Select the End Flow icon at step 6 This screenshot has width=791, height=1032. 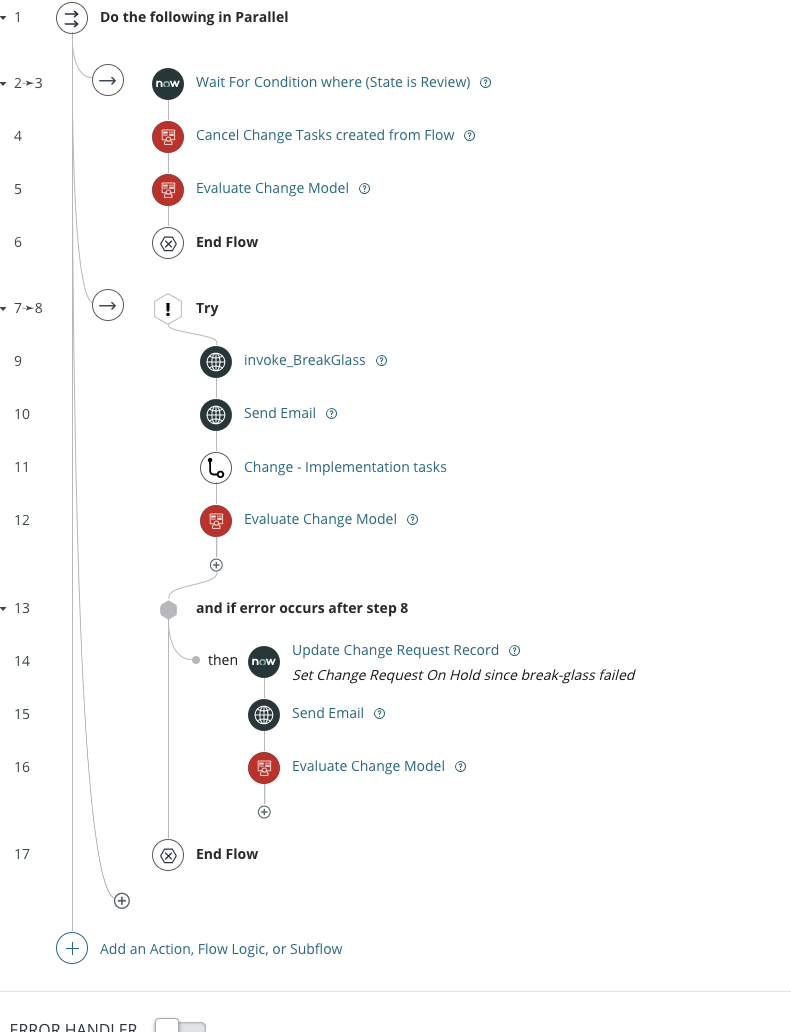167,242
